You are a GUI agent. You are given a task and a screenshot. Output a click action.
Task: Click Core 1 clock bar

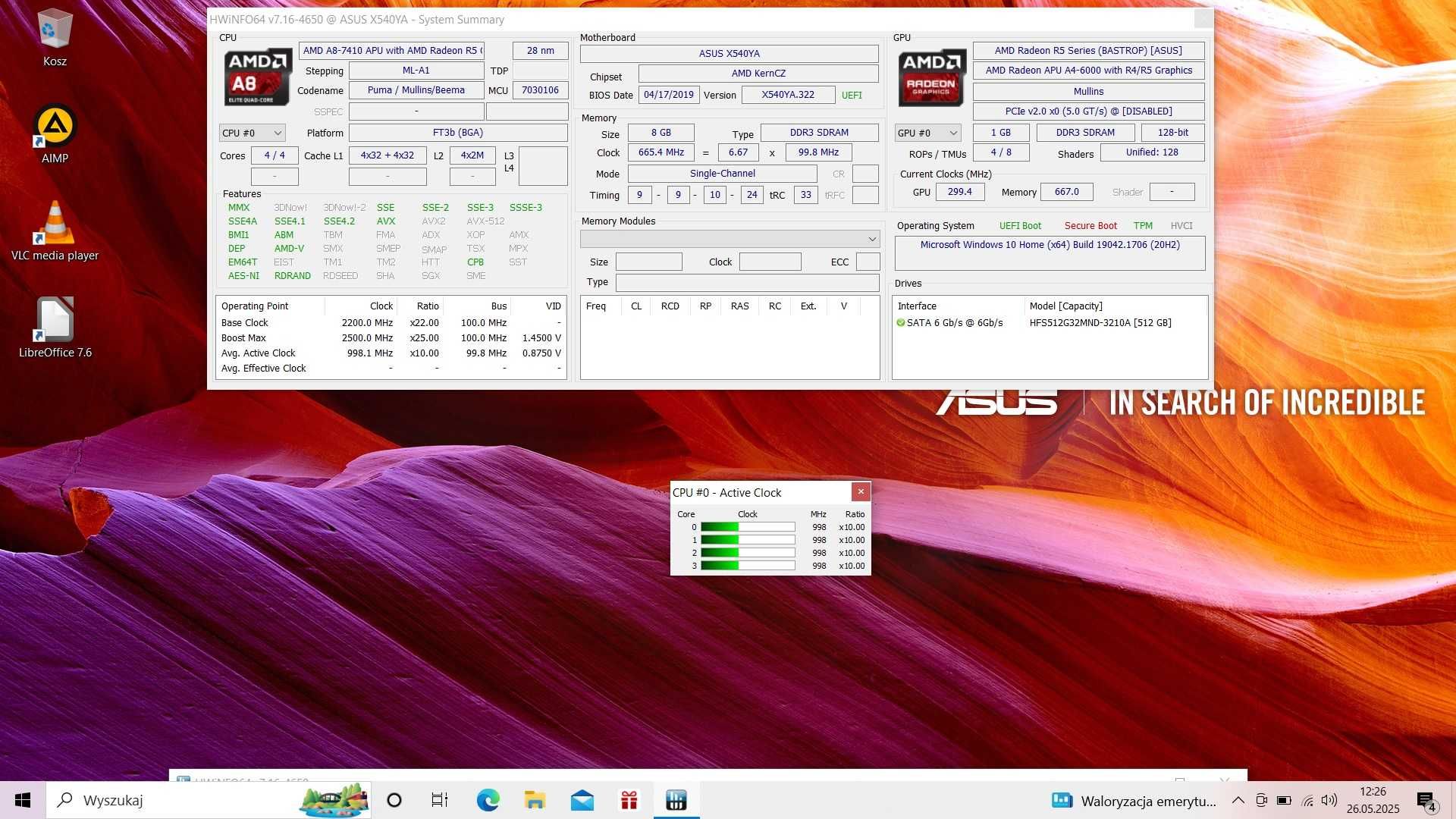tap(748, 540)
